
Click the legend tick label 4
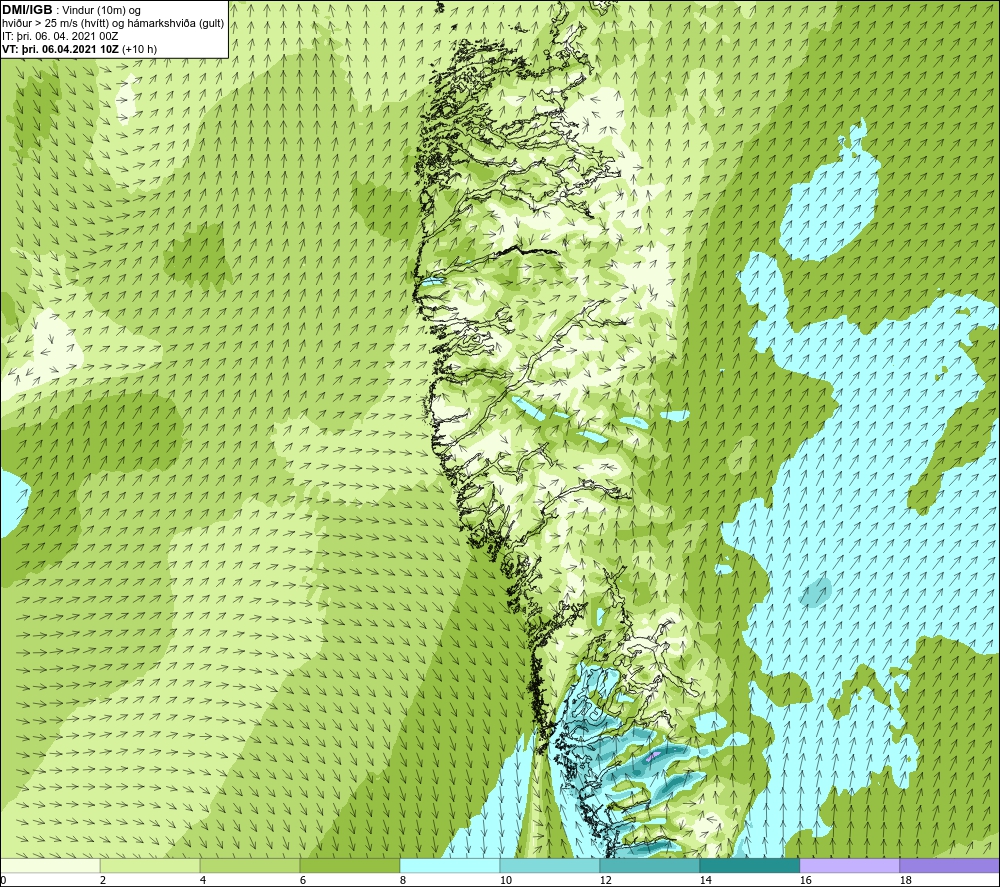point(203,880)
